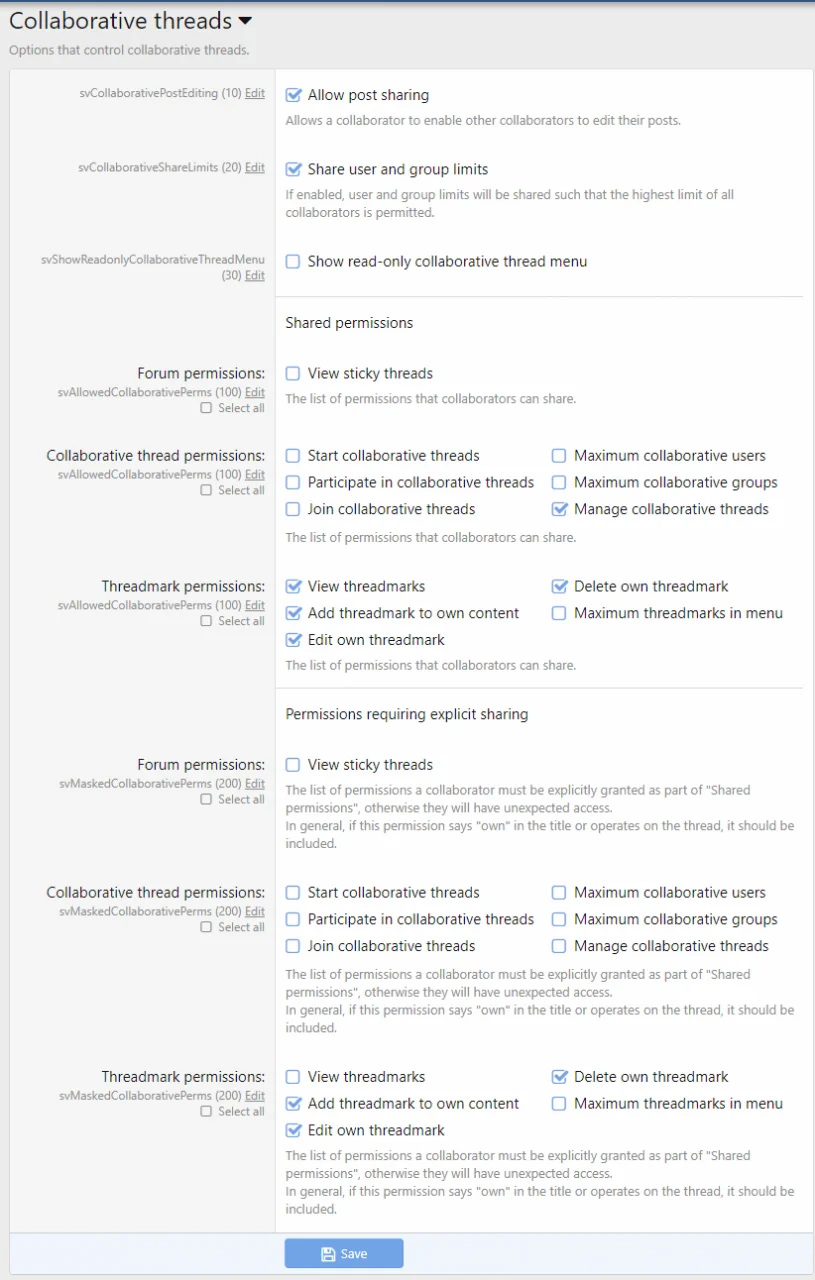This screenshot has width=815, height=1280.
Task: Check View sticky threads under Shared permissions
Action: click(x=293, y=373)
